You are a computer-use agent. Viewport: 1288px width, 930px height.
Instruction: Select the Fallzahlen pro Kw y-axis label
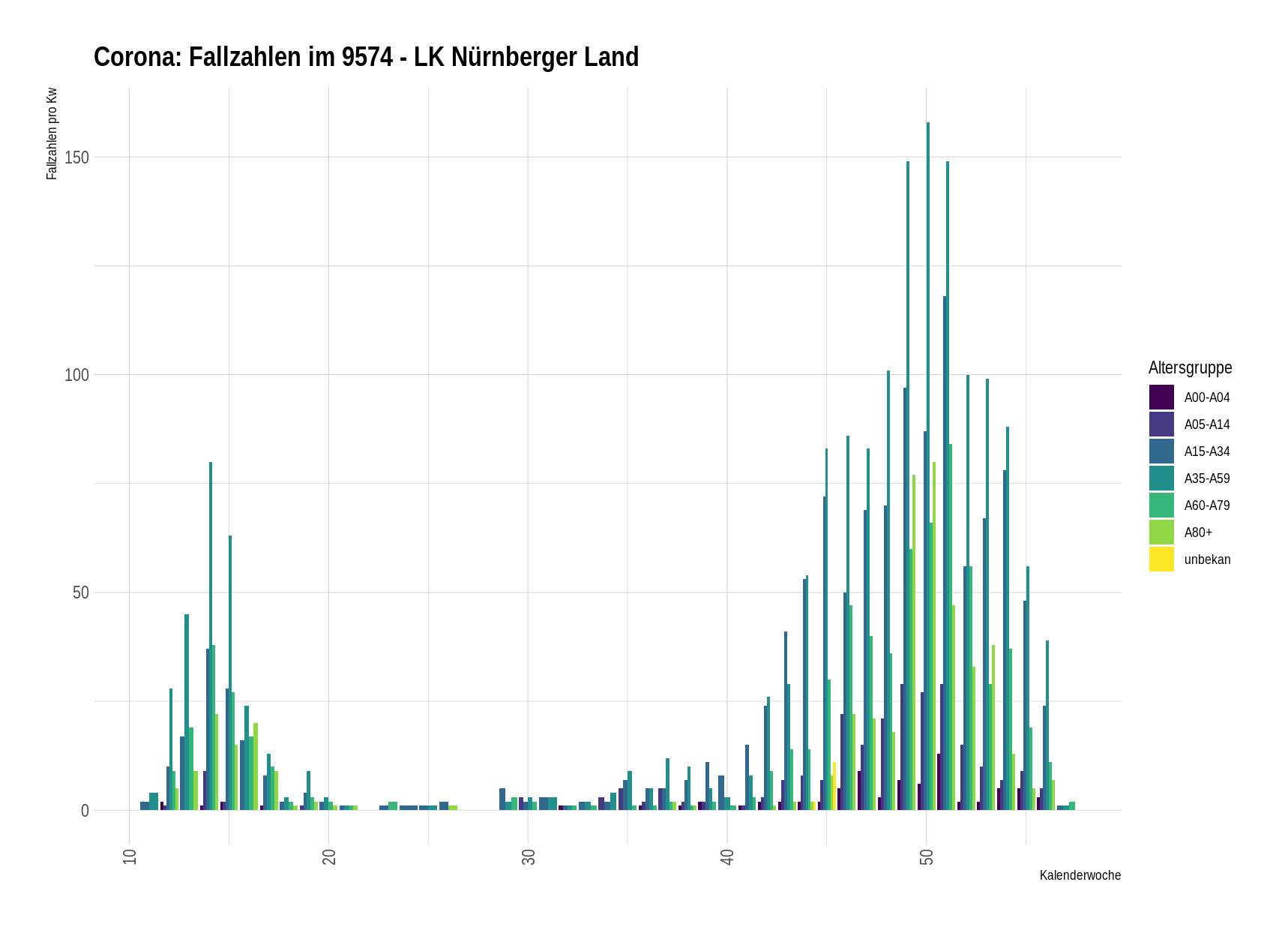(x=52, y=133)
